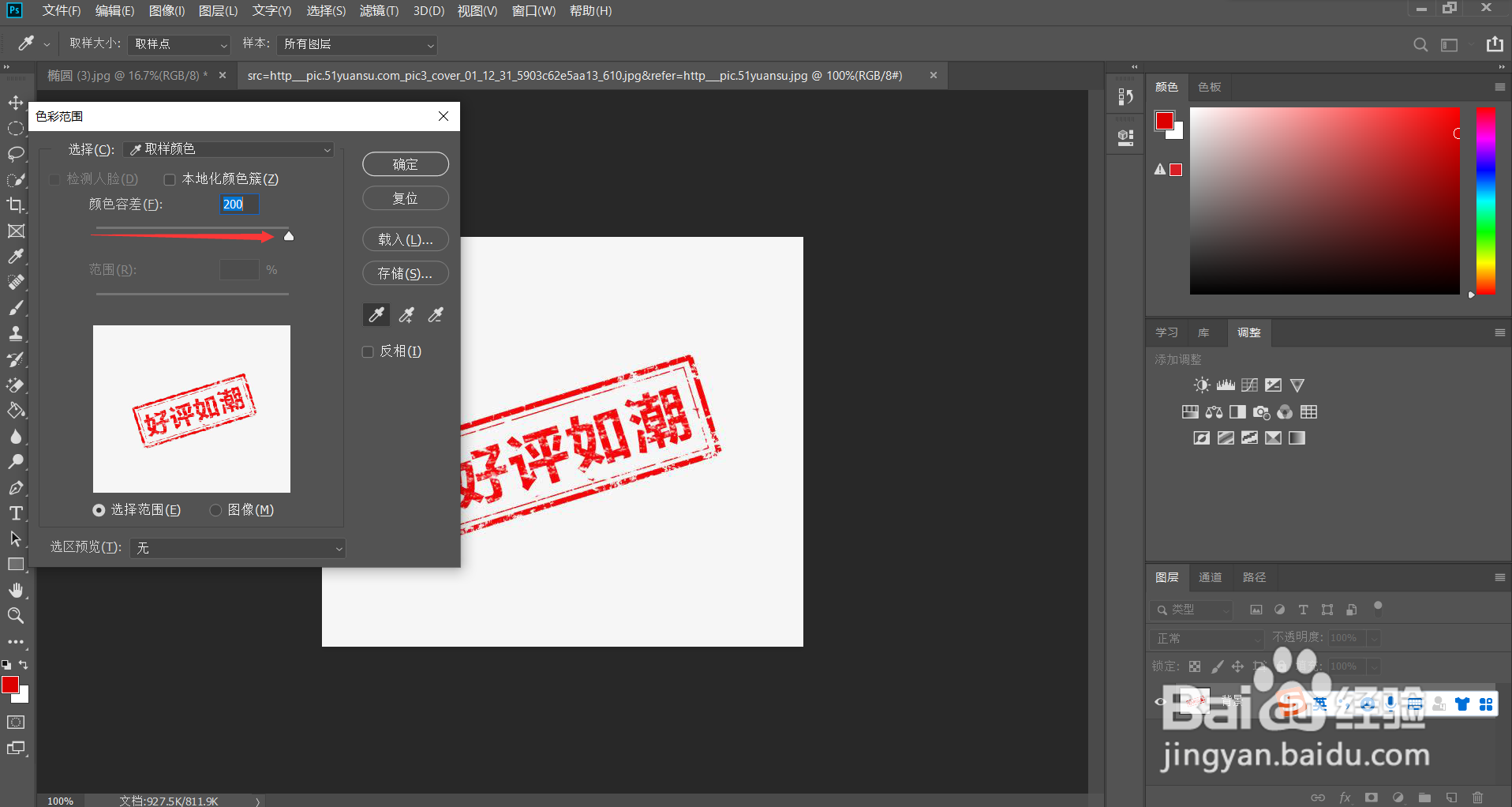Select the Eyedropper tool in toolbar

tap(16, 257)
